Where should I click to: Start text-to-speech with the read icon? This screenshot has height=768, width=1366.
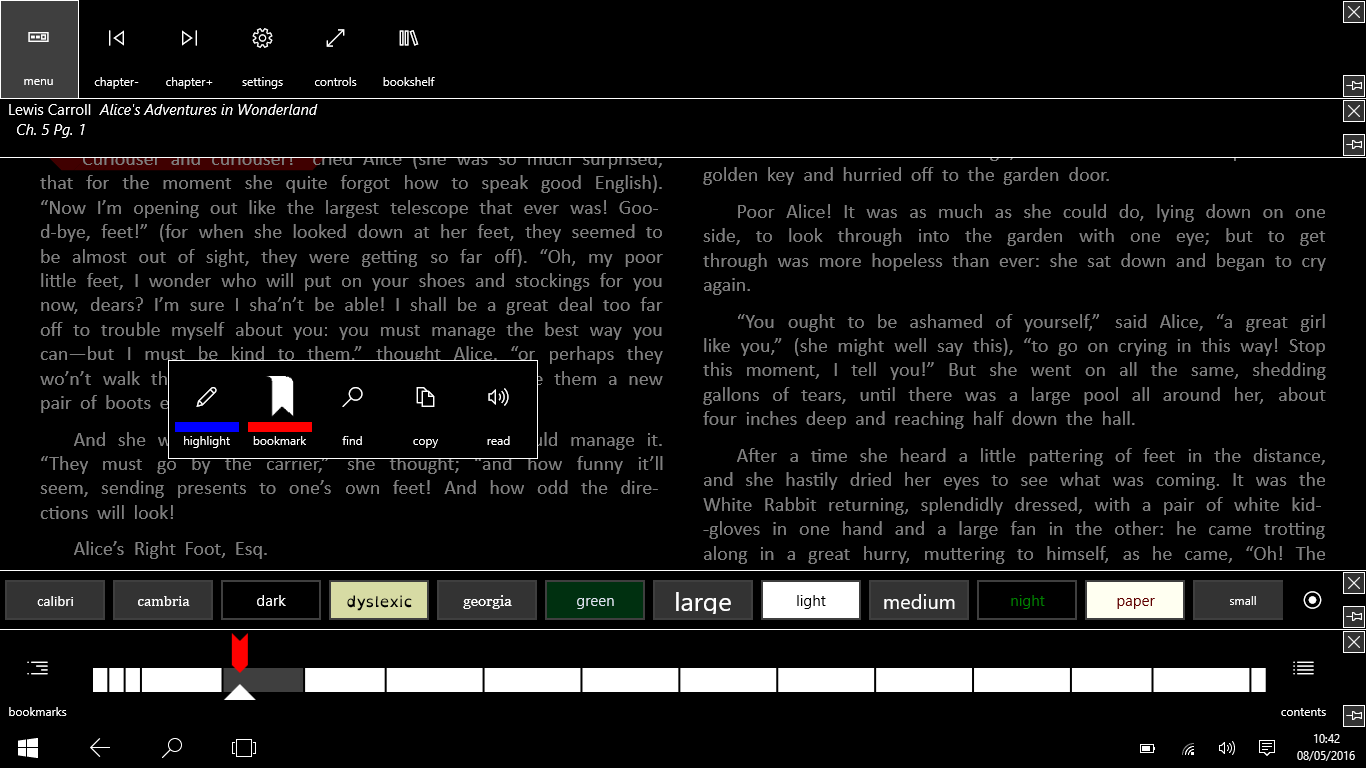498,410
